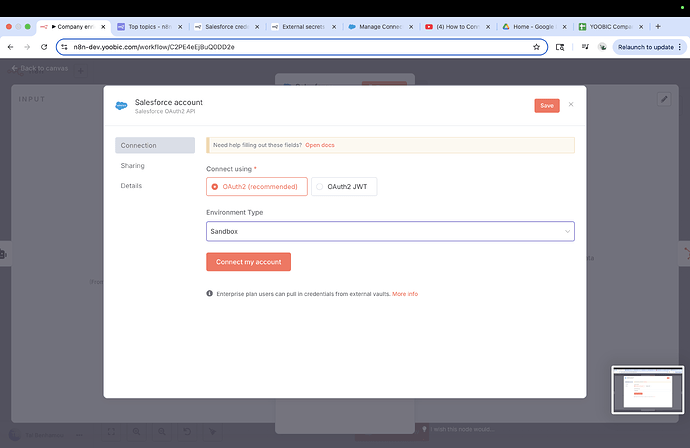Click the n8n-dev.yoobic.com address bar
The image size is (690, 448).
(301, 47)
